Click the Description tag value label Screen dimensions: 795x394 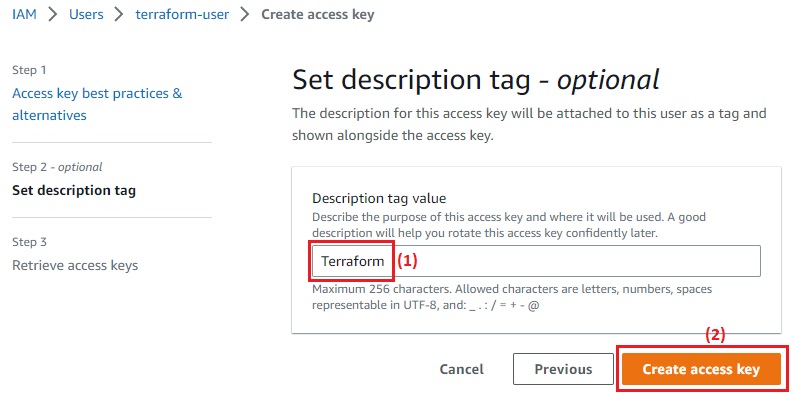point(379,198)
